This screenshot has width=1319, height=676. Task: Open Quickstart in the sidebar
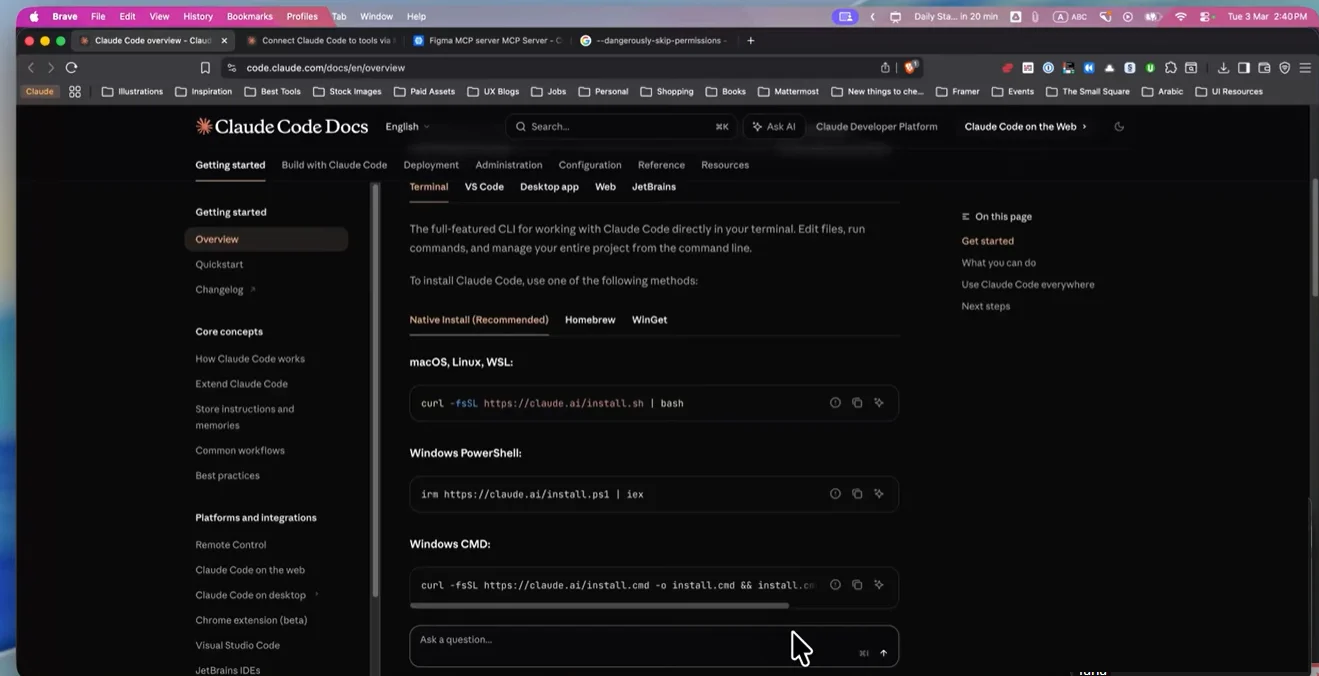(x=219, y=264)
